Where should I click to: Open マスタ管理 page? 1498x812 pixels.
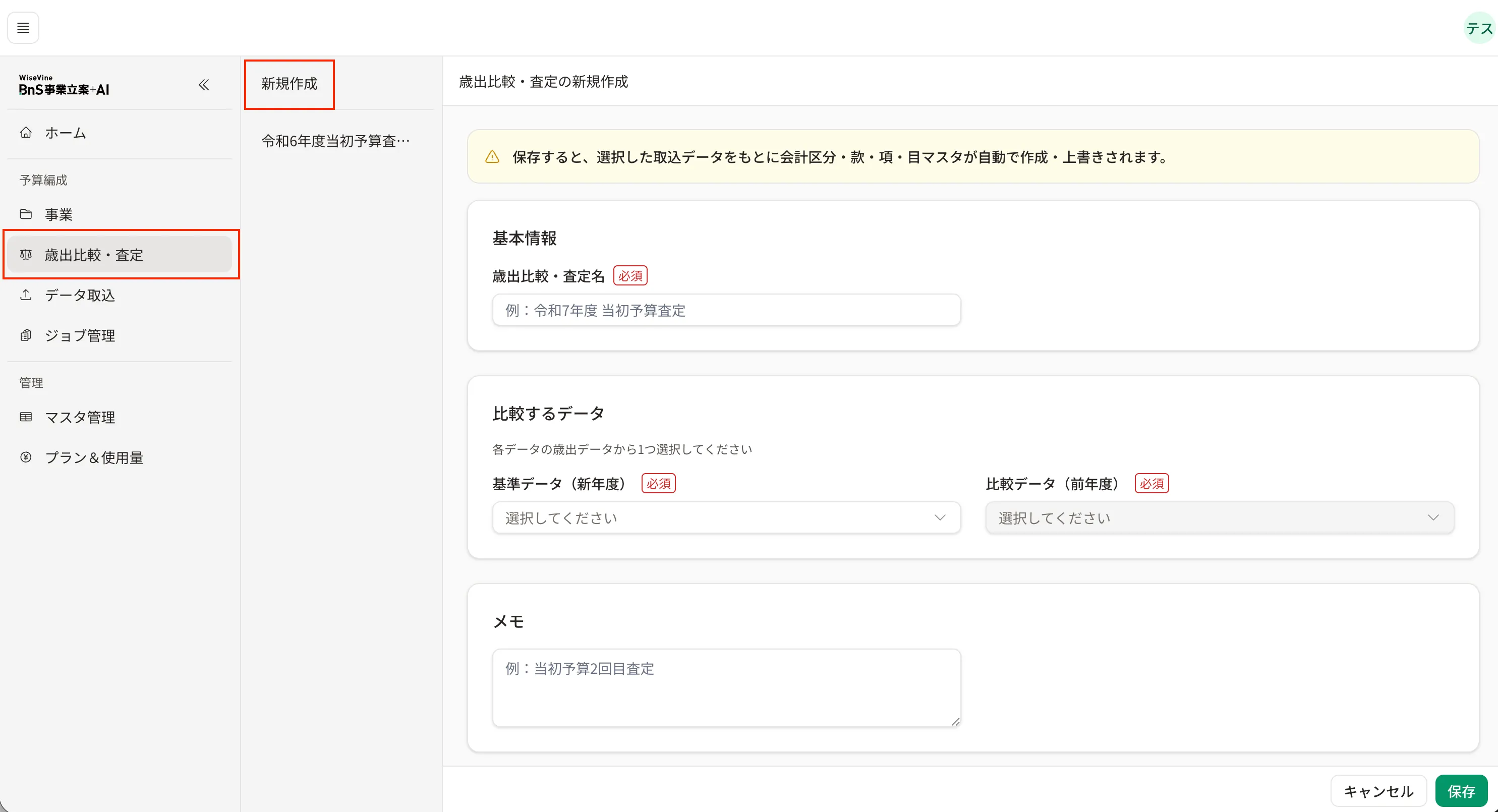point(119,417)
